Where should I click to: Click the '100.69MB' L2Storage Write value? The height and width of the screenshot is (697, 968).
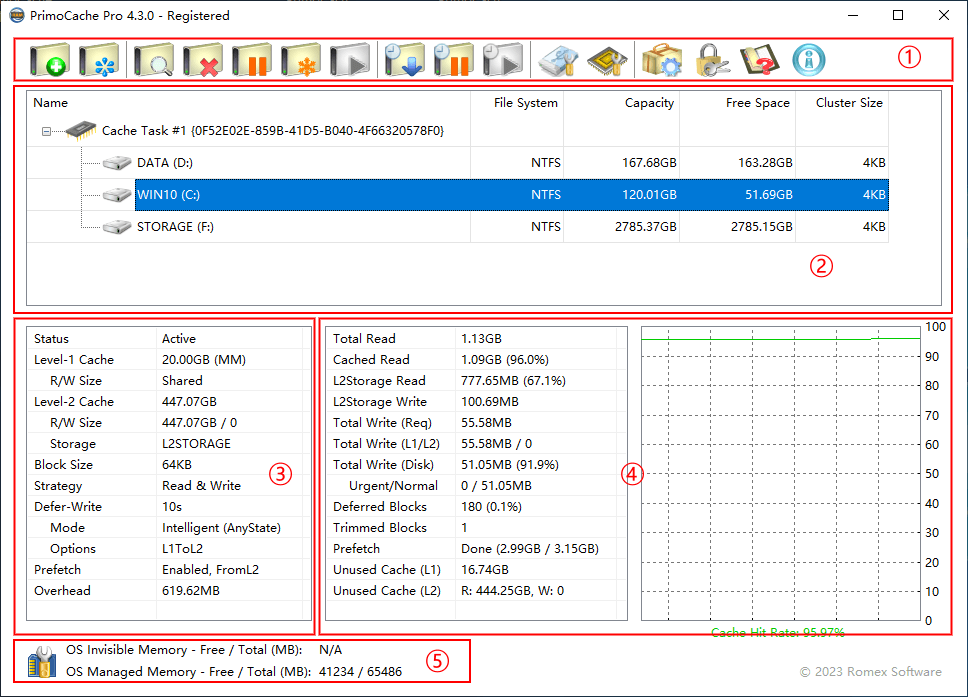point(490,401)
